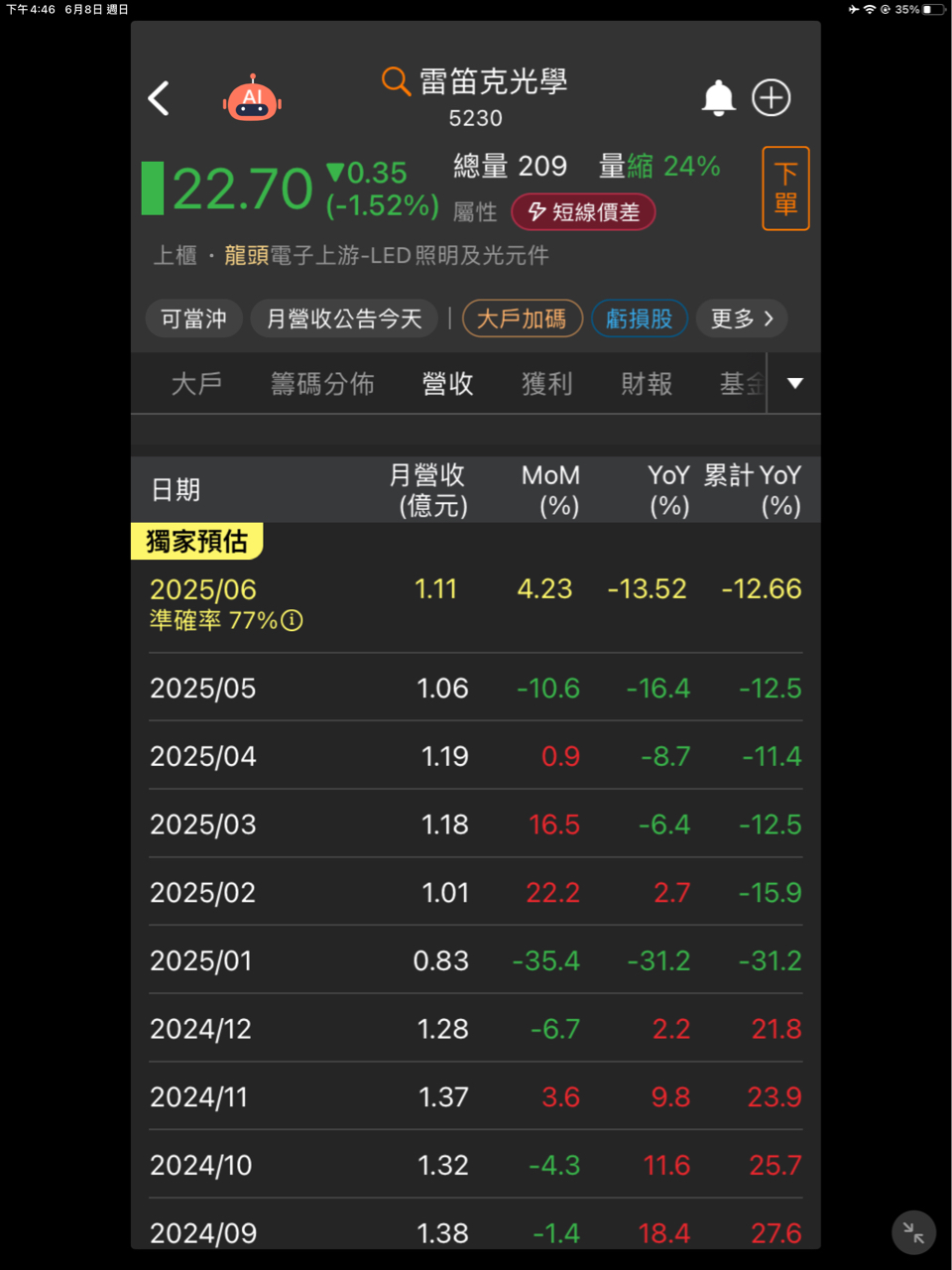Select the 營收 tab
This screenshot has height=1270, width=952.
click(448, 384)
